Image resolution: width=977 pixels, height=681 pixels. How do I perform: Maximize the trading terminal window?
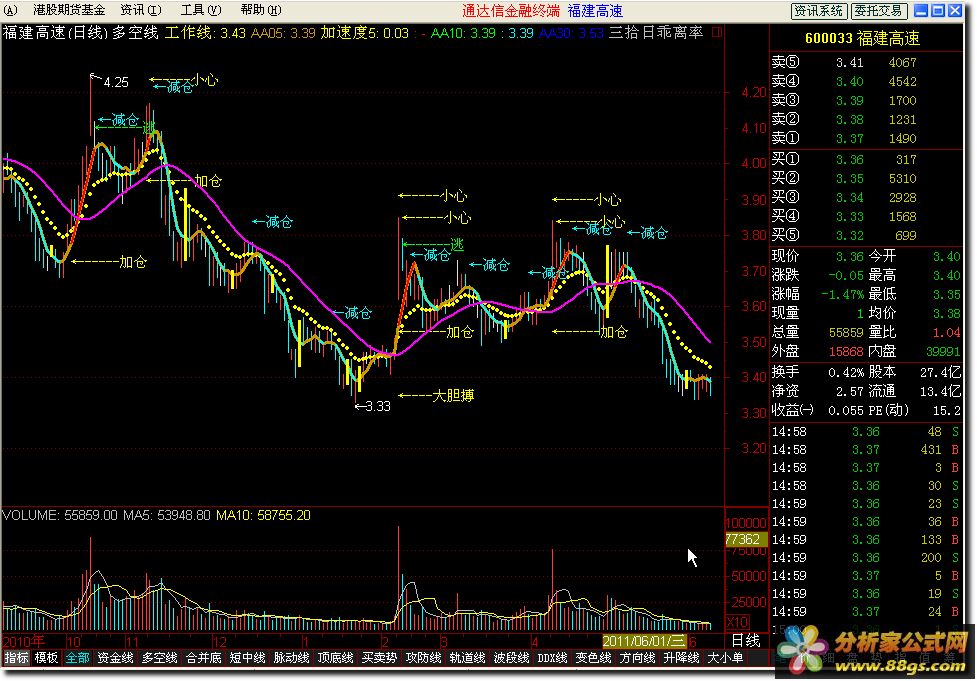coord(937,11)
